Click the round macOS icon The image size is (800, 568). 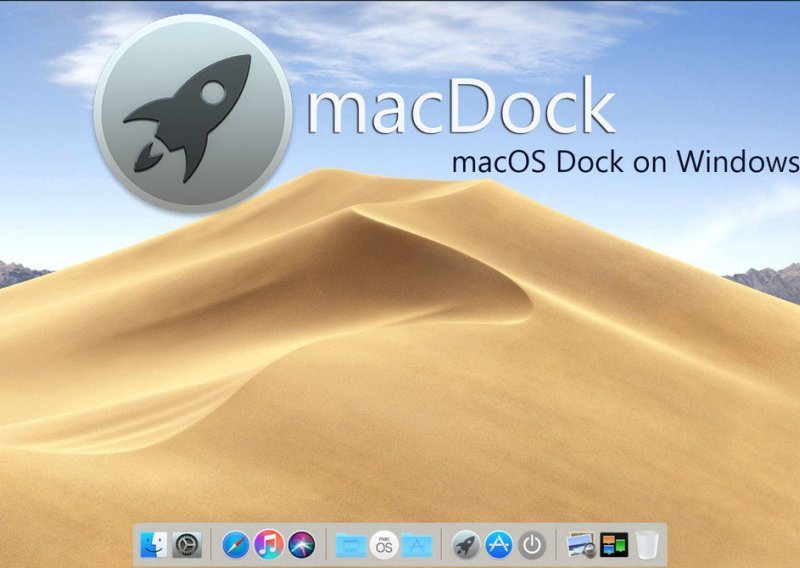point(384,545)
